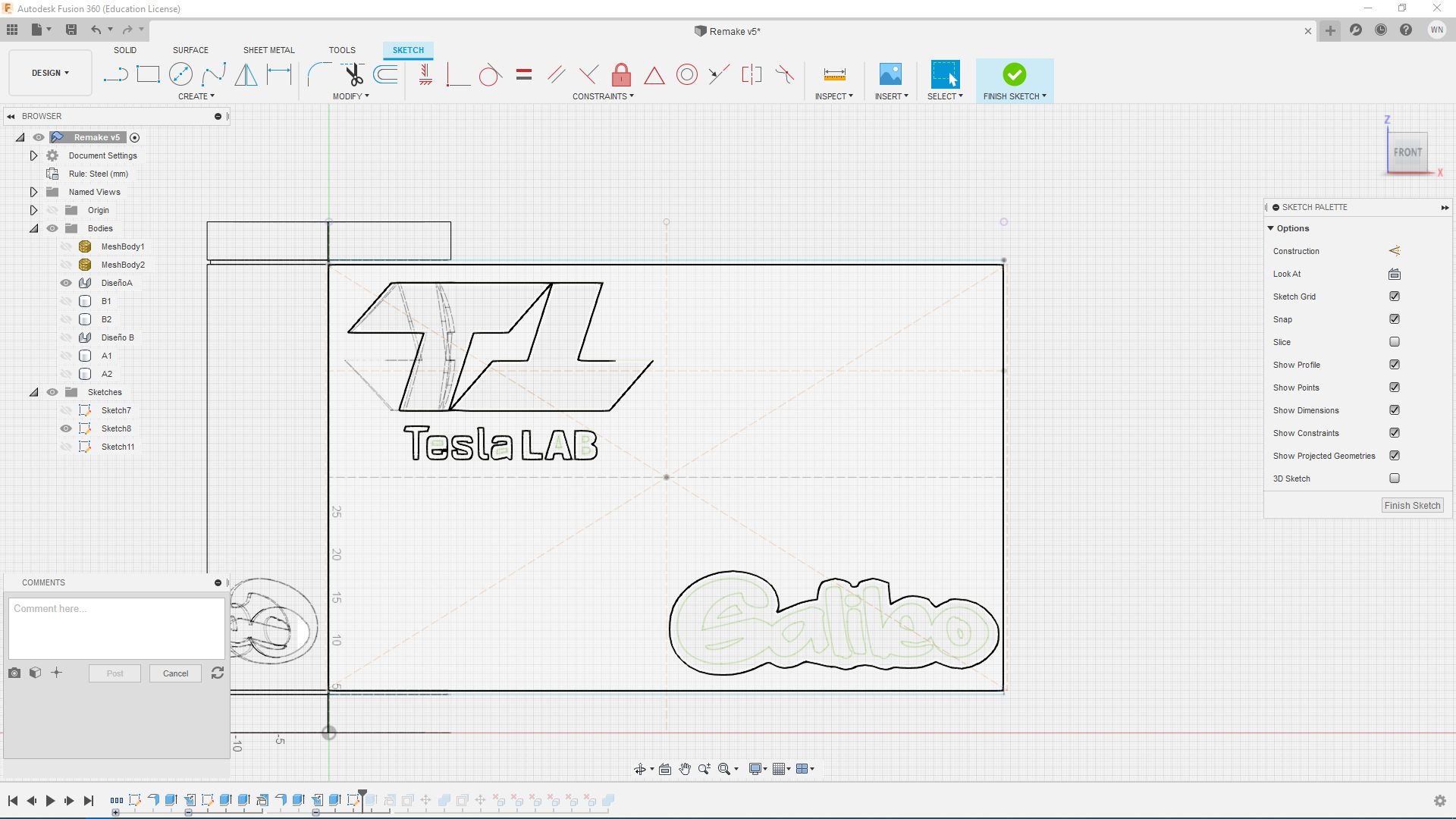The image size is (1456, 819).
Task: Click the Finish Sketch palette button
Action: point(1411,506)
